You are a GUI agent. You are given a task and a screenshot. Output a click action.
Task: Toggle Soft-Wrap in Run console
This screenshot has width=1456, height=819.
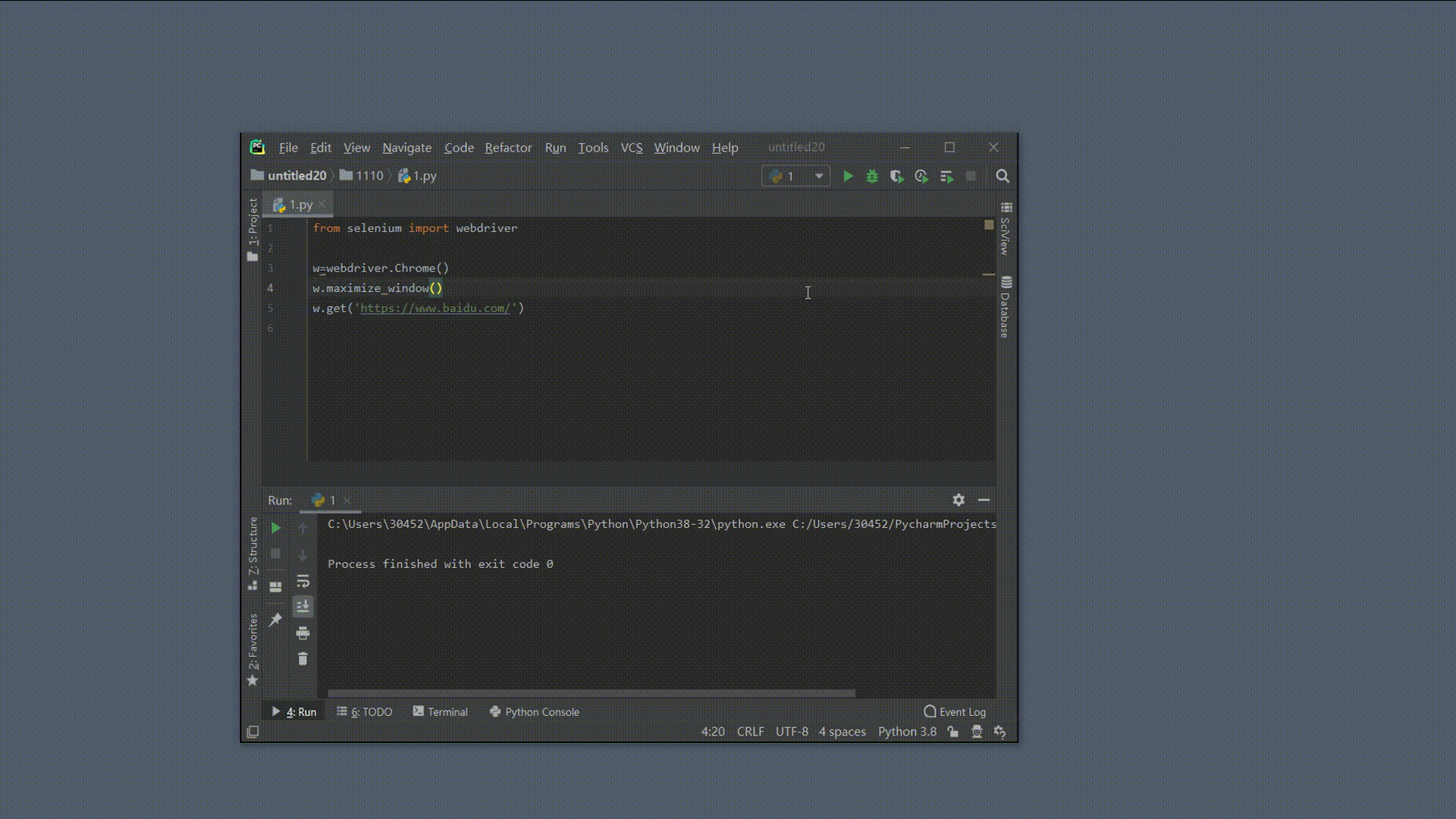(x=303, y=582)
